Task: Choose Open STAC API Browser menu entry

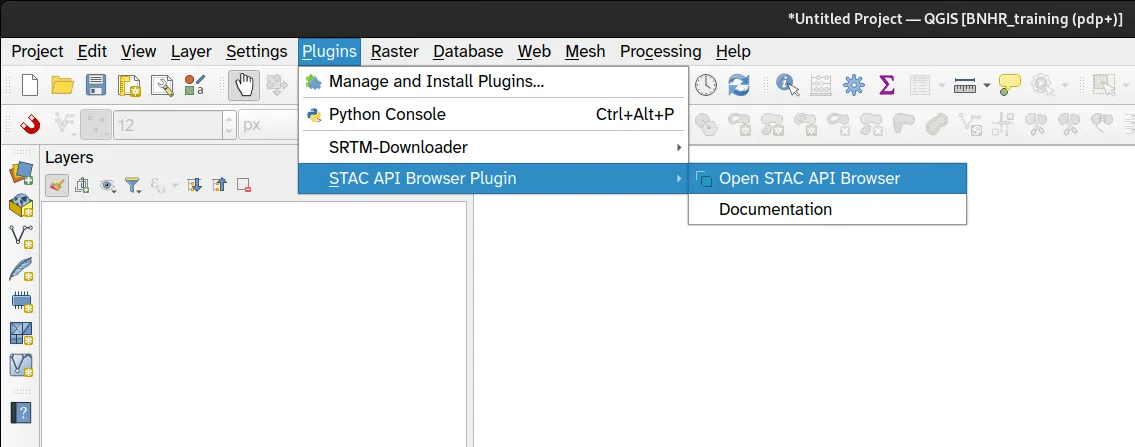Action: [x=809, y=178]
